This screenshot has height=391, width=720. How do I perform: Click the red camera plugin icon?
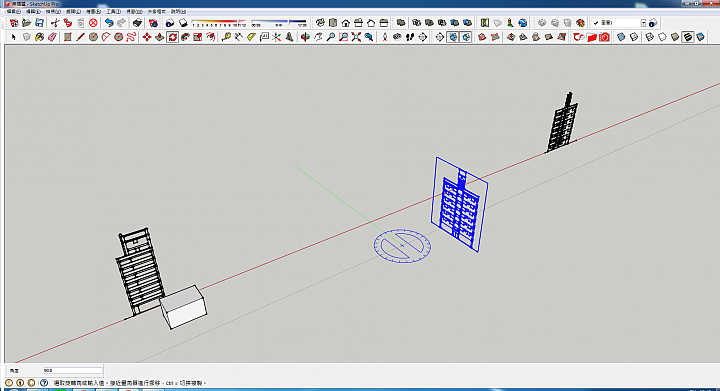604,37
